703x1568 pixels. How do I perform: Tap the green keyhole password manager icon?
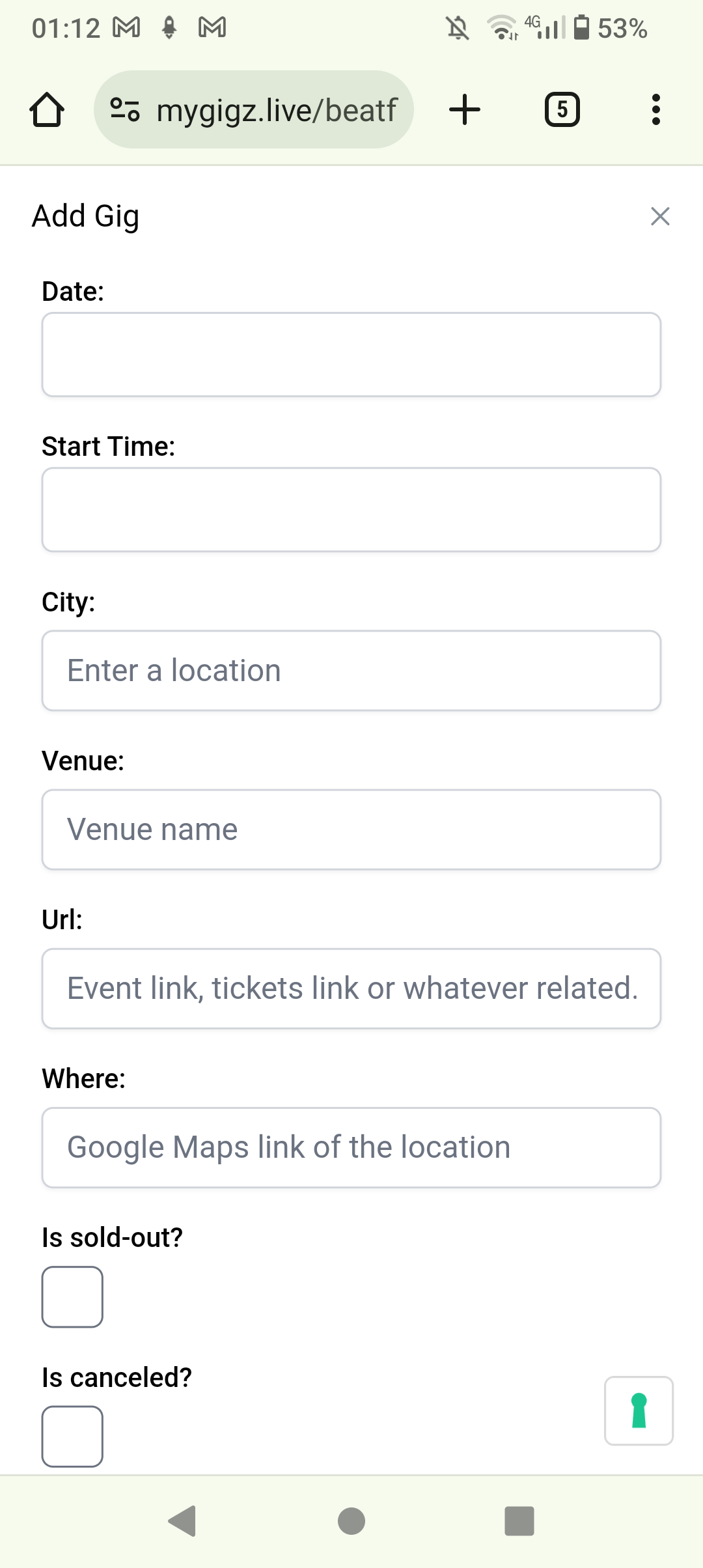[x=639, y=1410]
